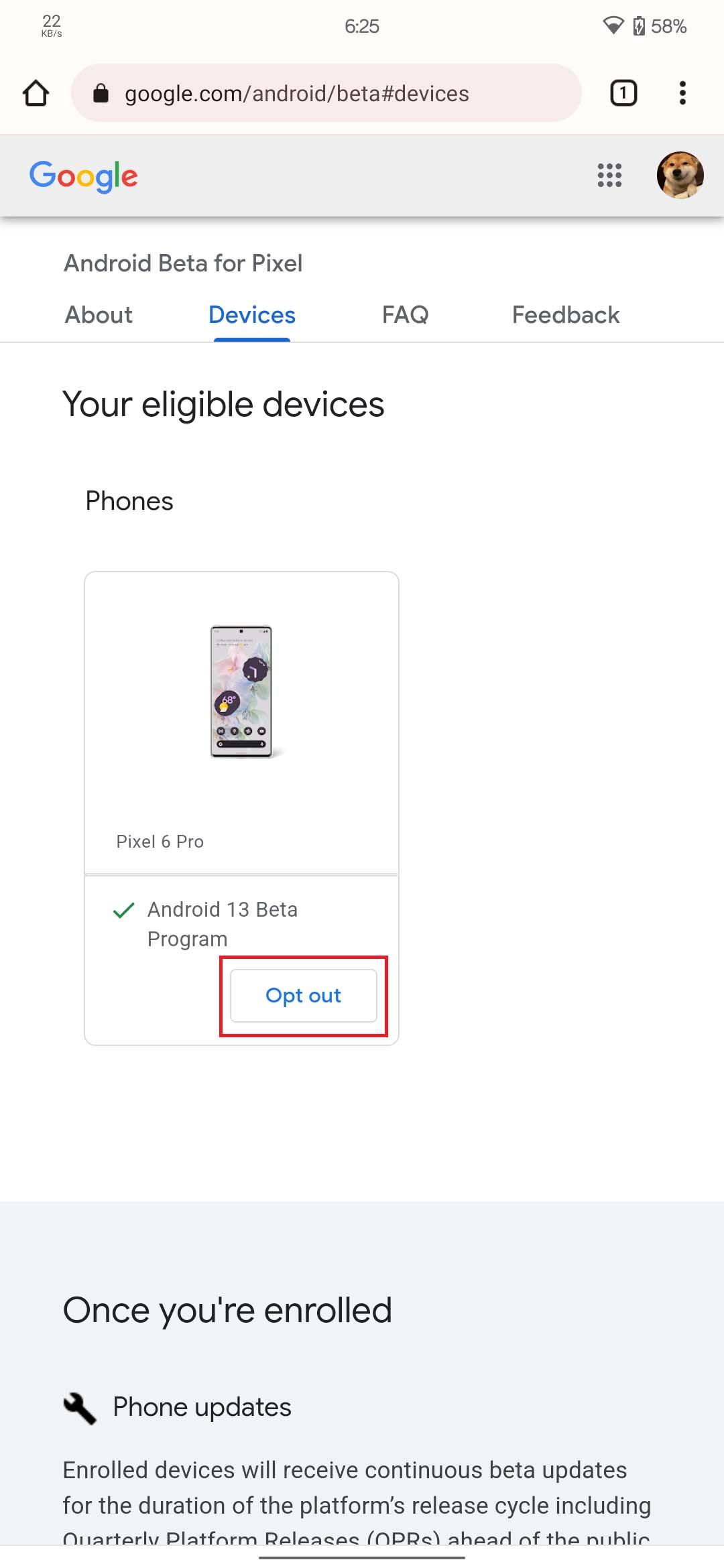Go to the FAQ tab
This screenshot has height=1568, width=724.
click(405, 315)
